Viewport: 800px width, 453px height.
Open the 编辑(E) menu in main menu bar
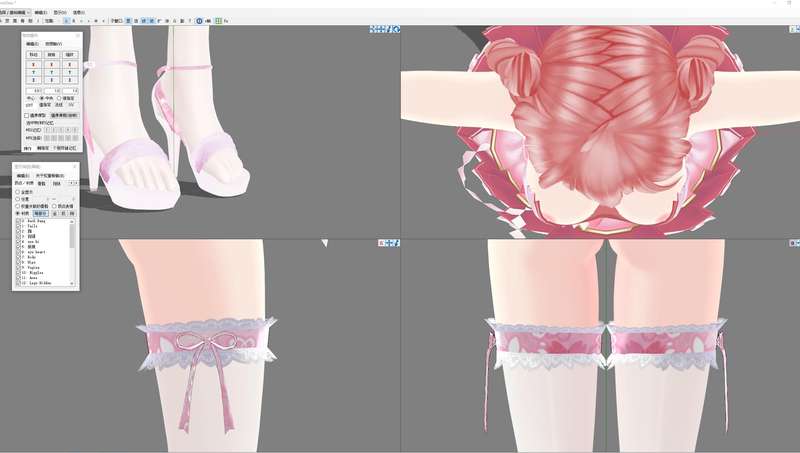point(40,12)
